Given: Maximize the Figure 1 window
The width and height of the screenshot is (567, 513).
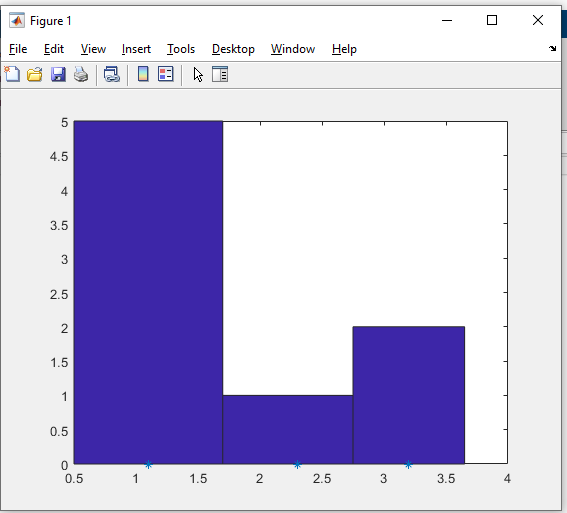Looking at the screenshot, I should 492,20.
